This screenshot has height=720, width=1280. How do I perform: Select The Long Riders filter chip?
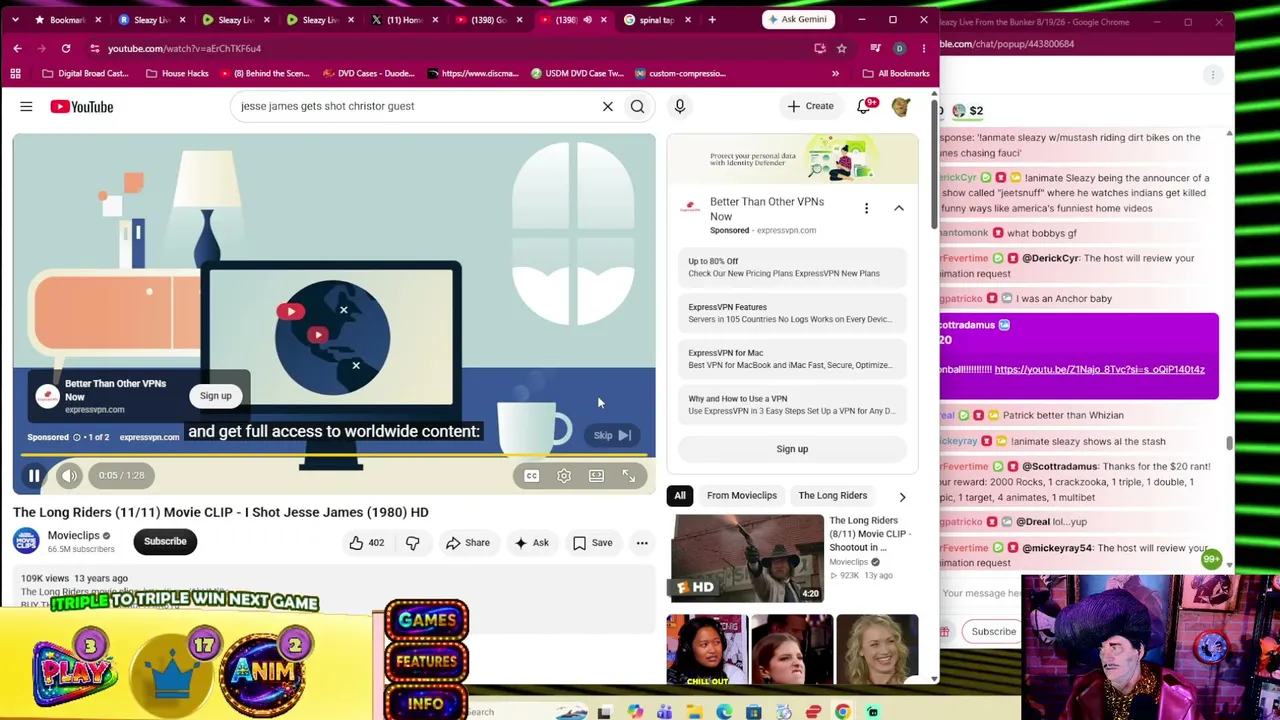coord(833,496)
